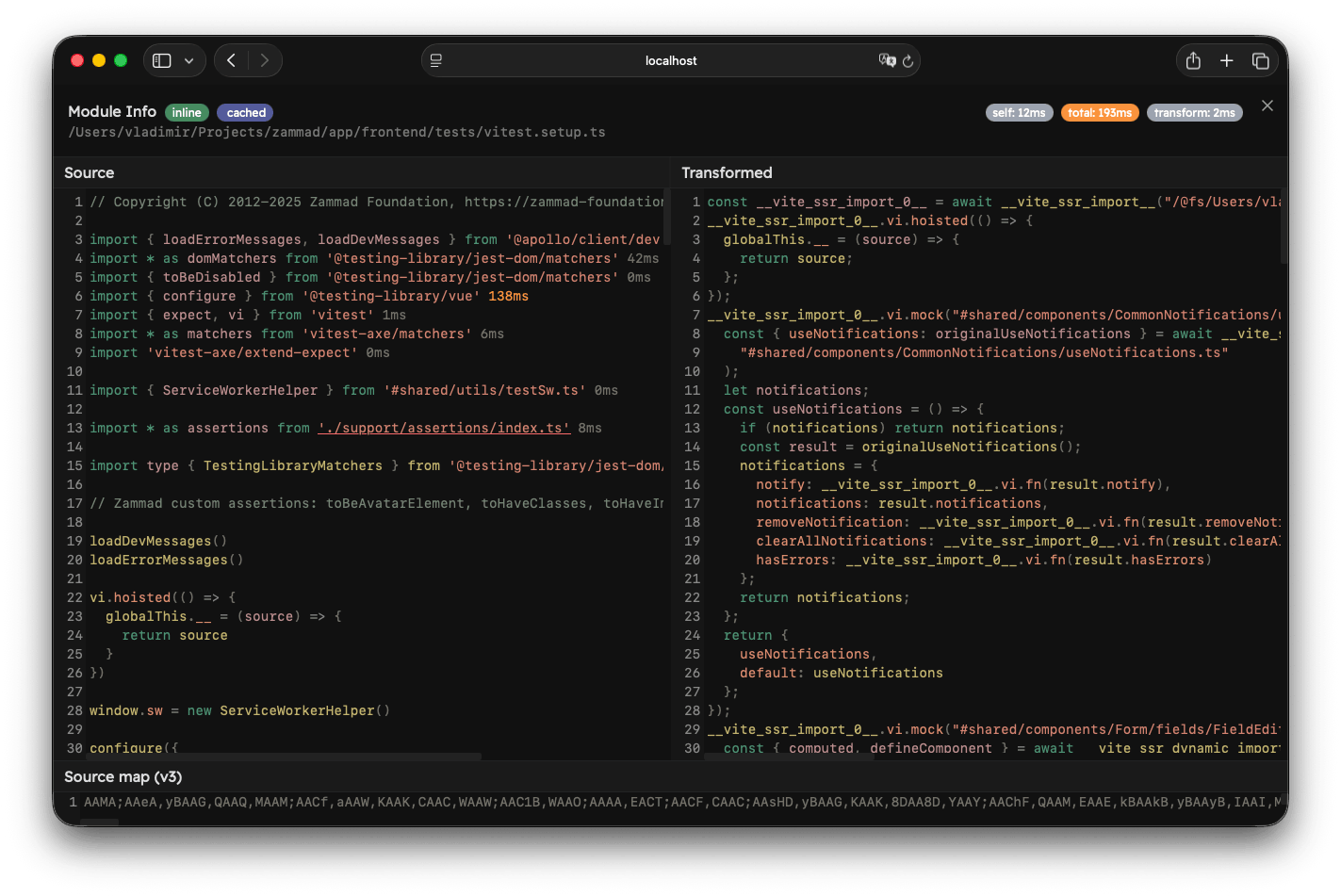Select the orange 'total: 193ms' timing badge
The width and height of the screenshot is (1341, 896).
point(1100,111)
